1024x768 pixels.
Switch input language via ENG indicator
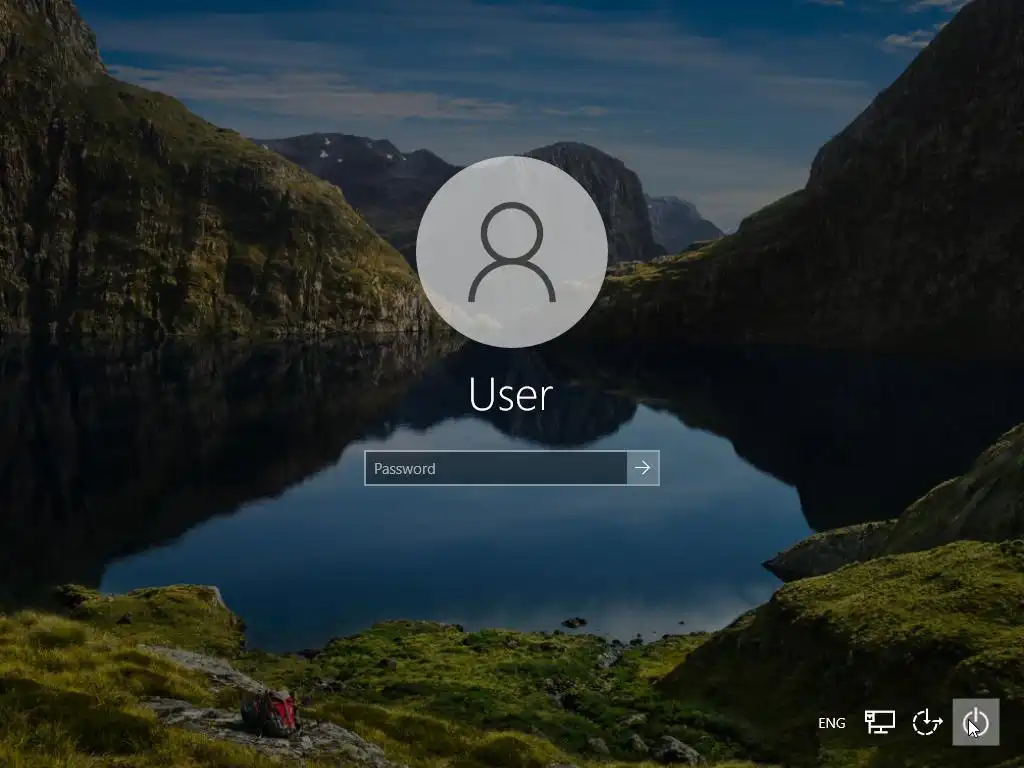(x=831, y=723)
